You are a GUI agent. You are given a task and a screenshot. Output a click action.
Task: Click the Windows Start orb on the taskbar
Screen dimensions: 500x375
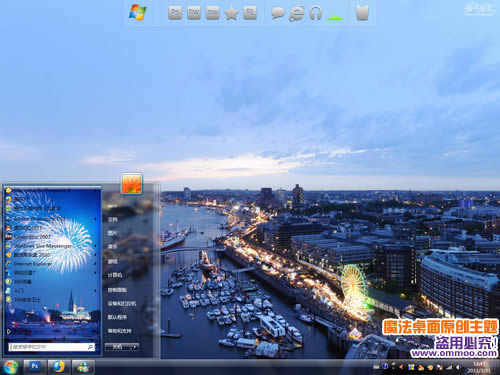[10, 367]
